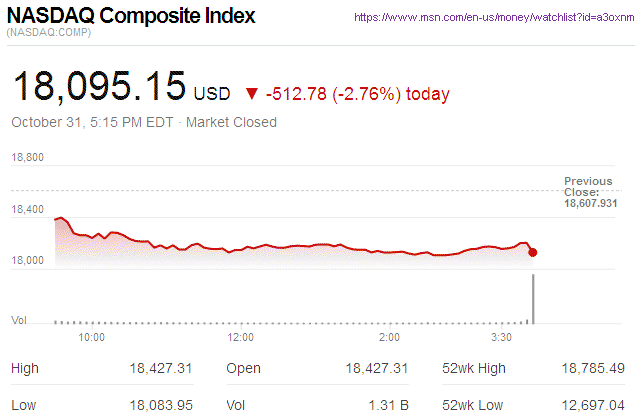Image resolution: width=640 pixels, height=420 pixels.
Task: Click the NASDAQ Composite Index title
Action: 131,17
